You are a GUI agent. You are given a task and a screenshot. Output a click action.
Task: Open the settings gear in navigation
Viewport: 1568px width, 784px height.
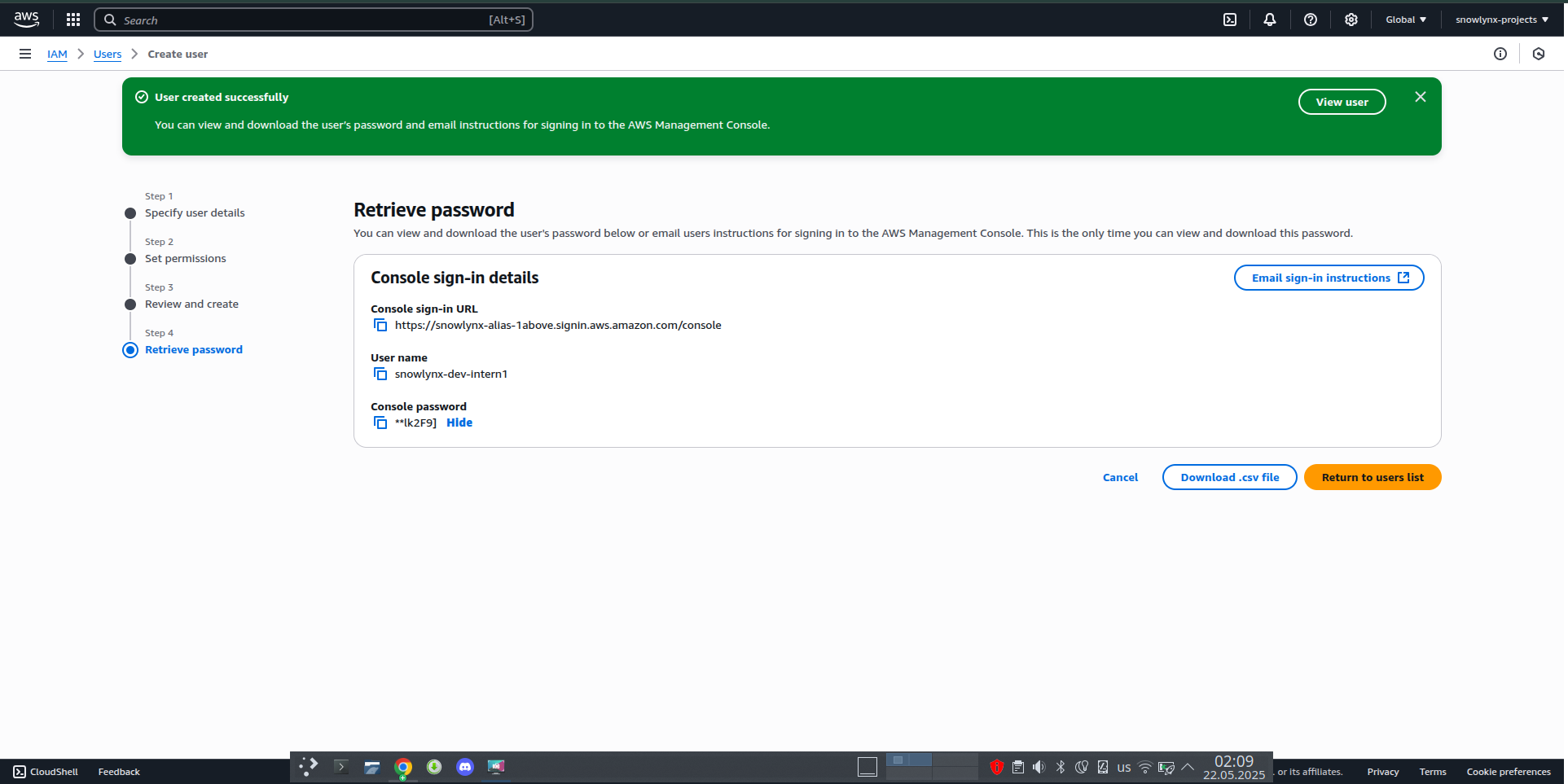(1351, 20)
